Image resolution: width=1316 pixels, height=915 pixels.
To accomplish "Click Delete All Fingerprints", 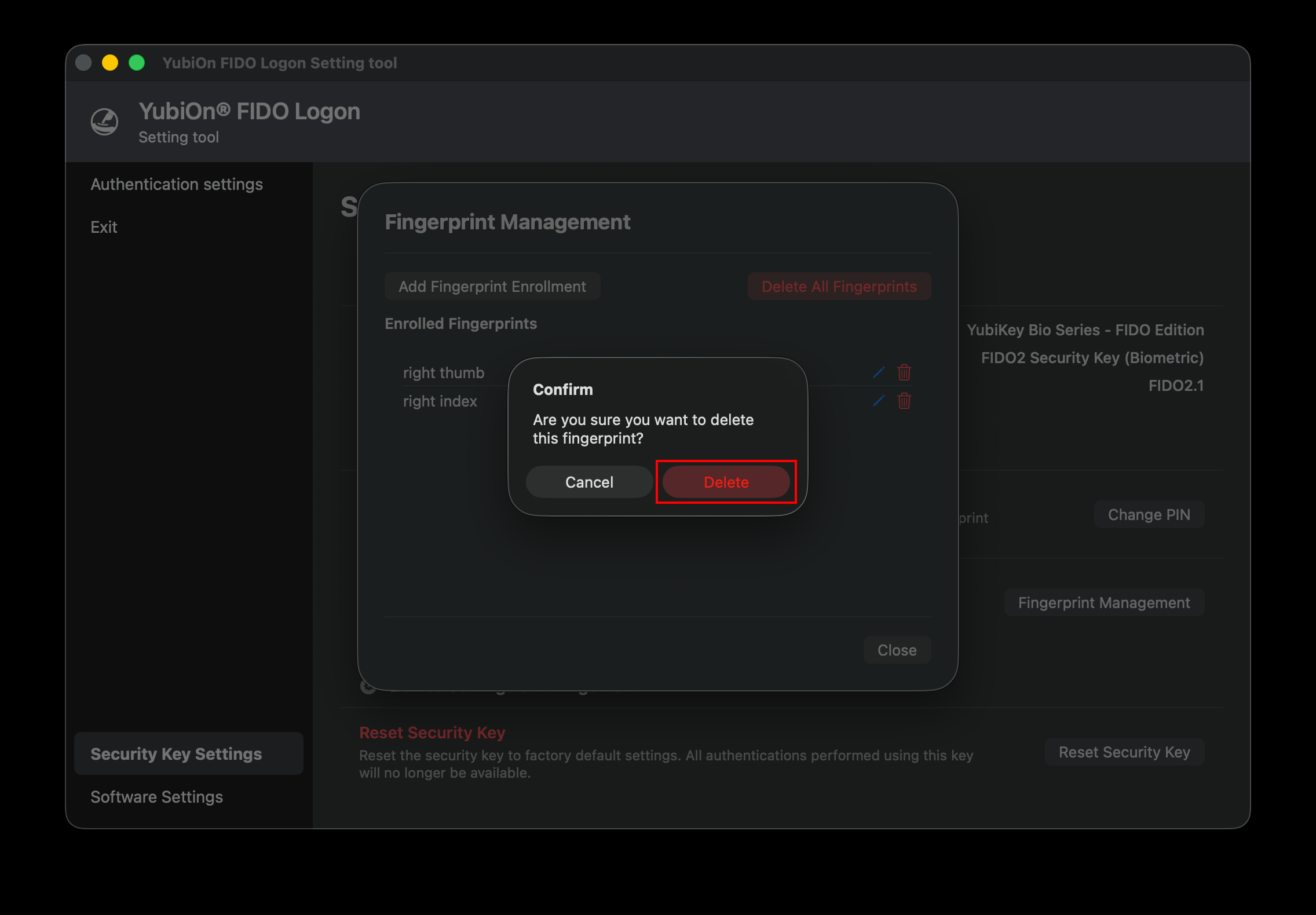I will (x=839, y=286).
